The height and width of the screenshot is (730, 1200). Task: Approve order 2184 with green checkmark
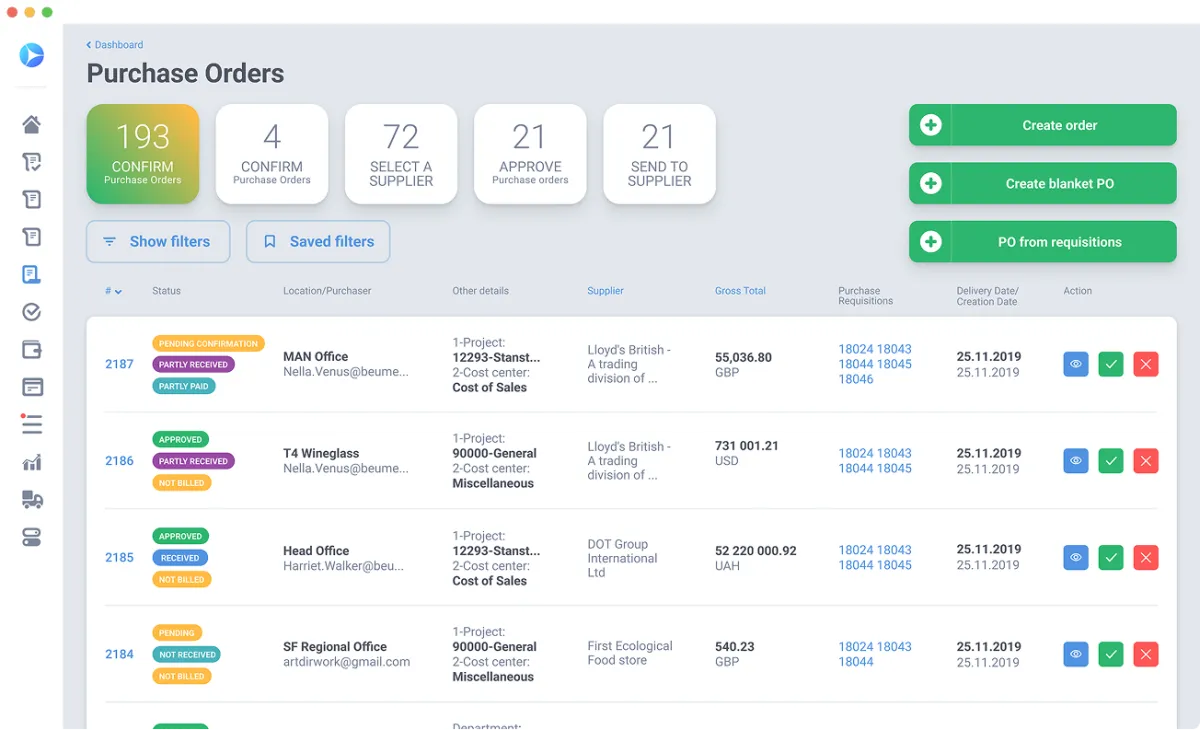(1111, 654)
